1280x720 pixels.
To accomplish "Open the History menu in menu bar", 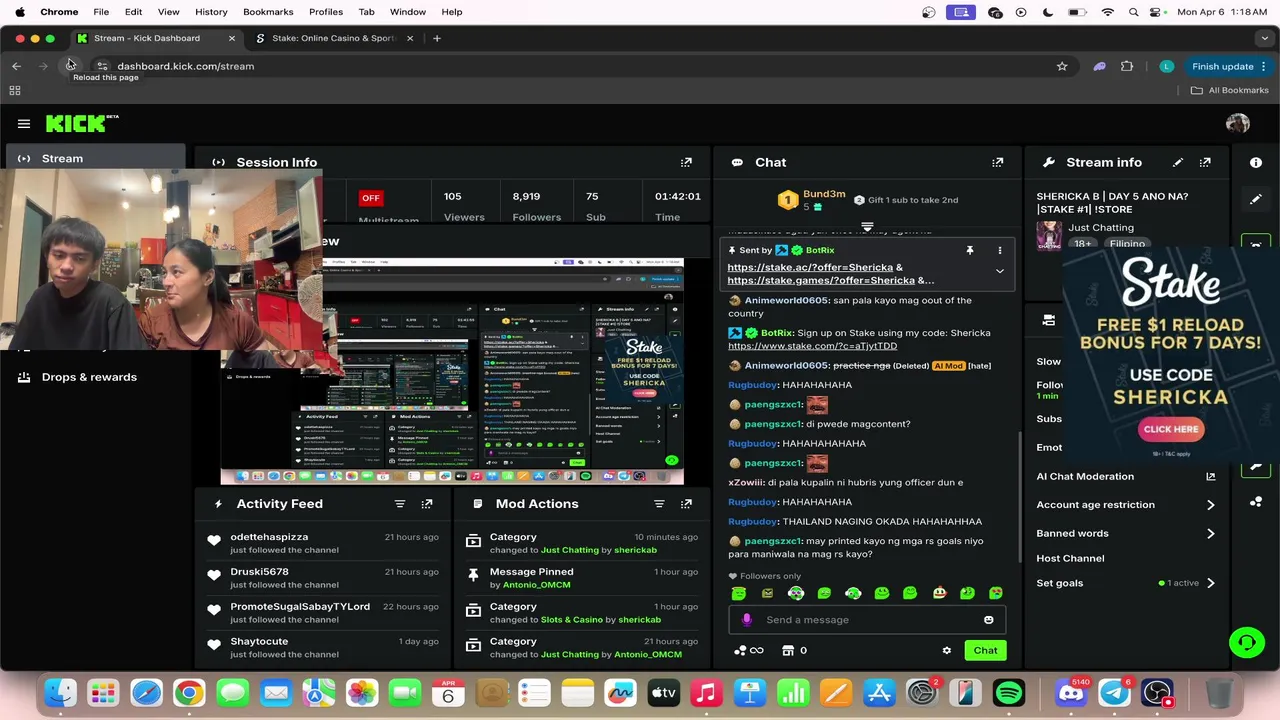I will [x=211, y=12].
